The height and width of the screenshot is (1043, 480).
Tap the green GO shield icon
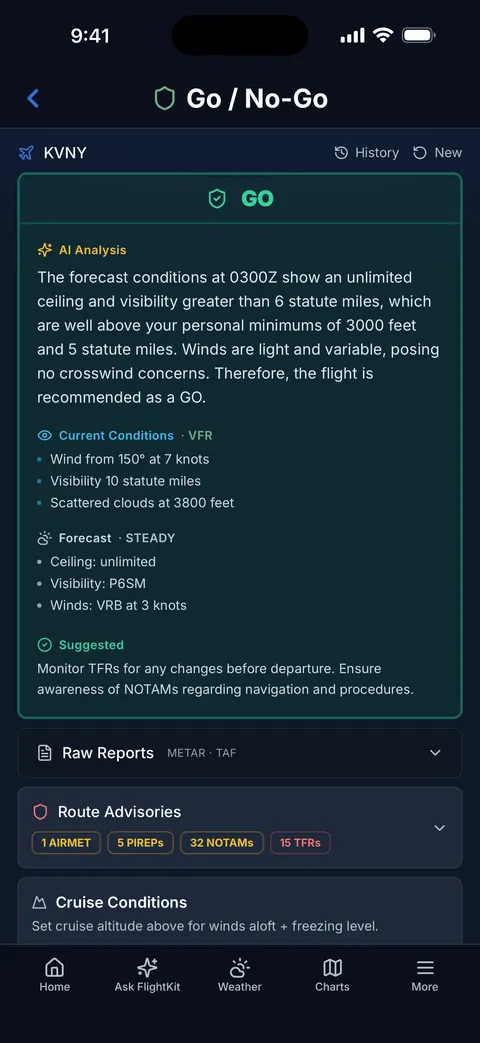pyautogui.click(x=217, y=198)
